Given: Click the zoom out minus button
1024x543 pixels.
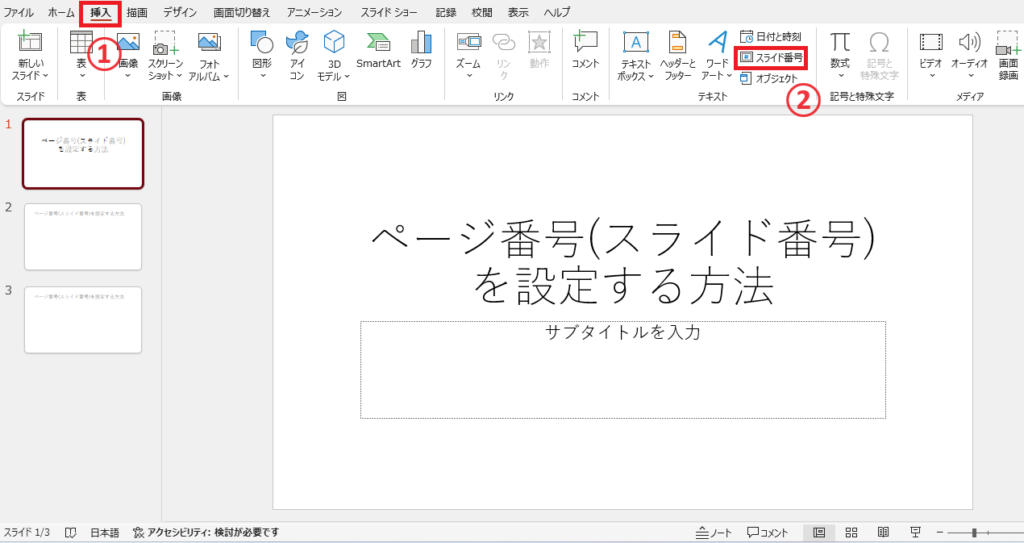Looking at the screenshot, I should [x=940, y=533].
